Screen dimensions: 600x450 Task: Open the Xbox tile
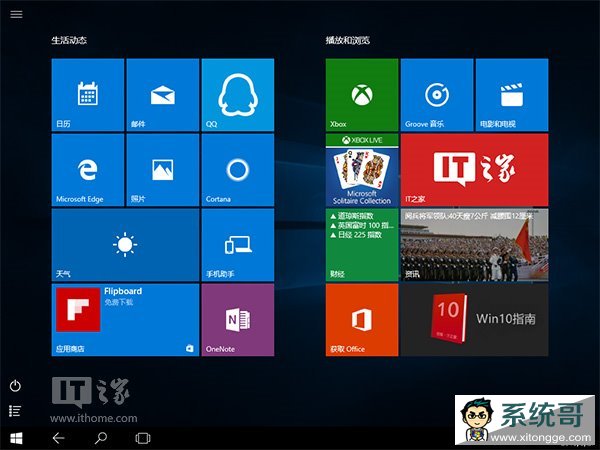[x=362, y=95]
